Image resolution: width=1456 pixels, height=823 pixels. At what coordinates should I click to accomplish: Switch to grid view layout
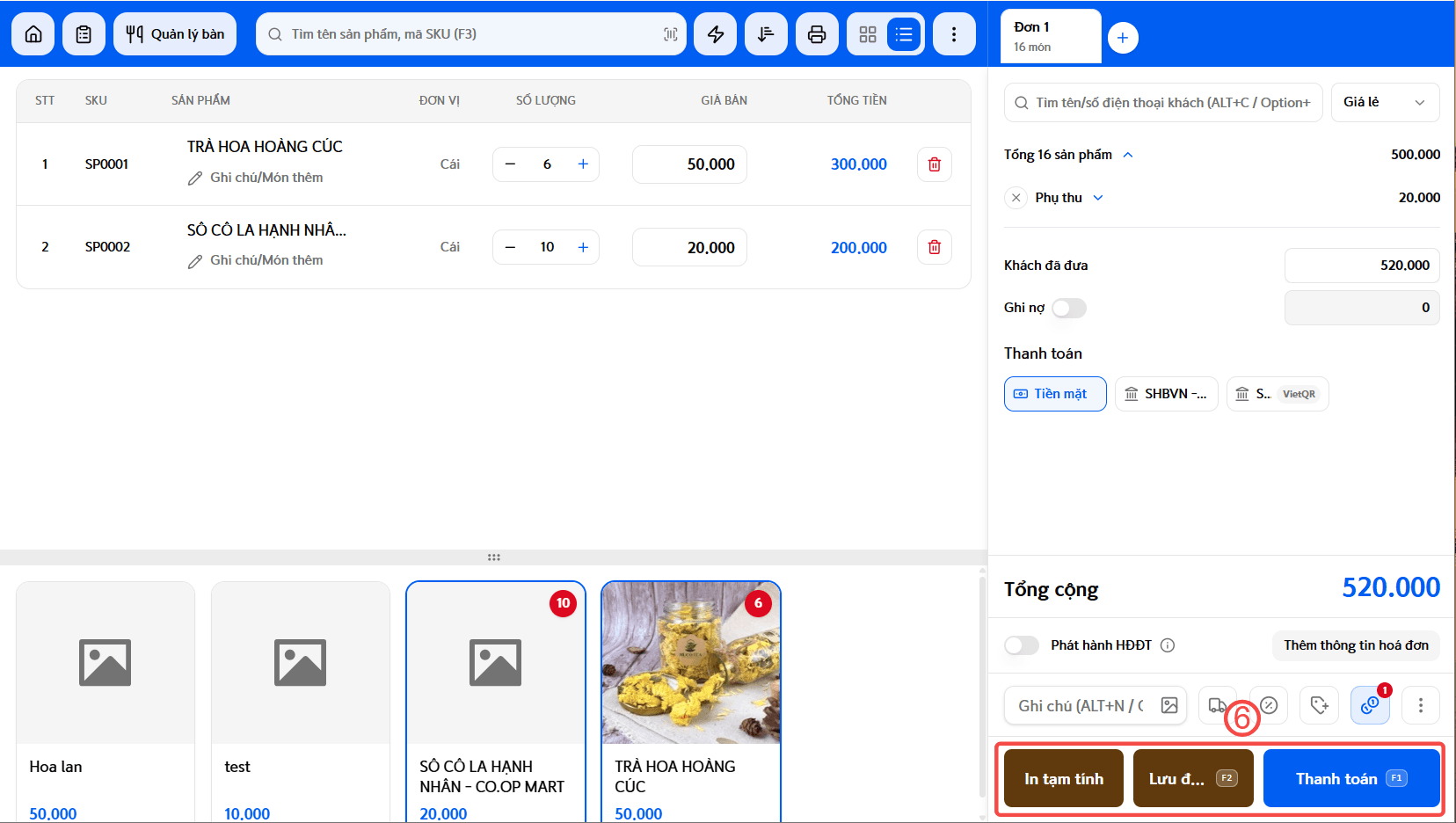[868, 34]
